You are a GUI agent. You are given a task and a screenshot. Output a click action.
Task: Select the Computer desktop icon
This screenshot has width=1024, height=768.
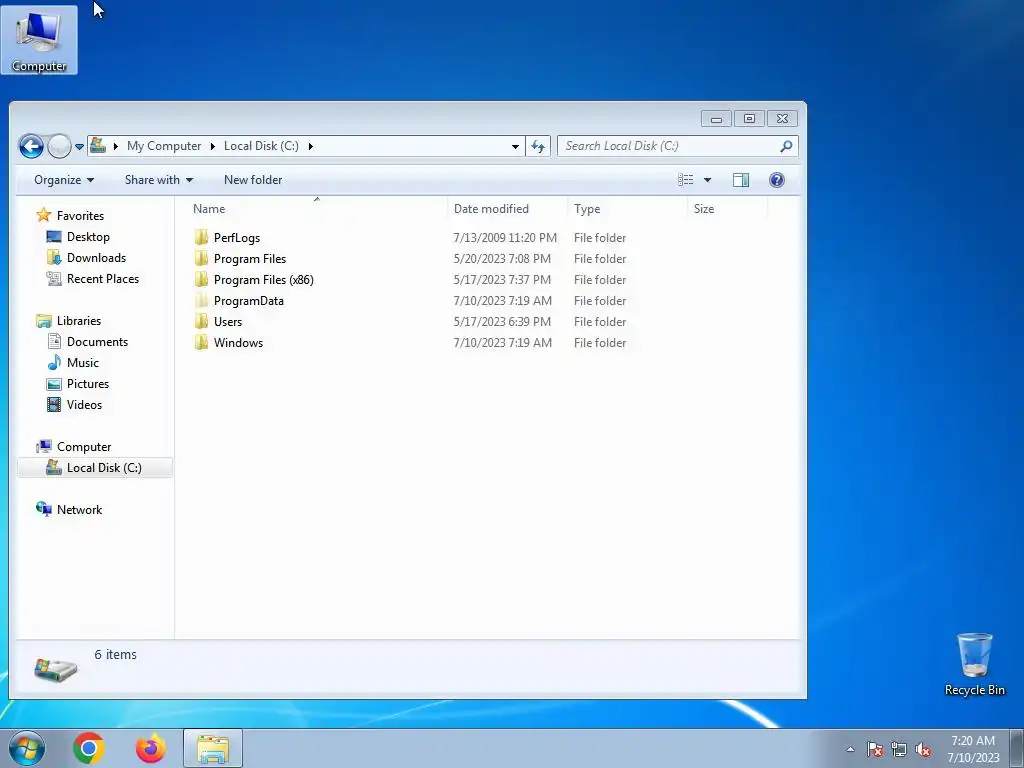[x=39, y=40]
